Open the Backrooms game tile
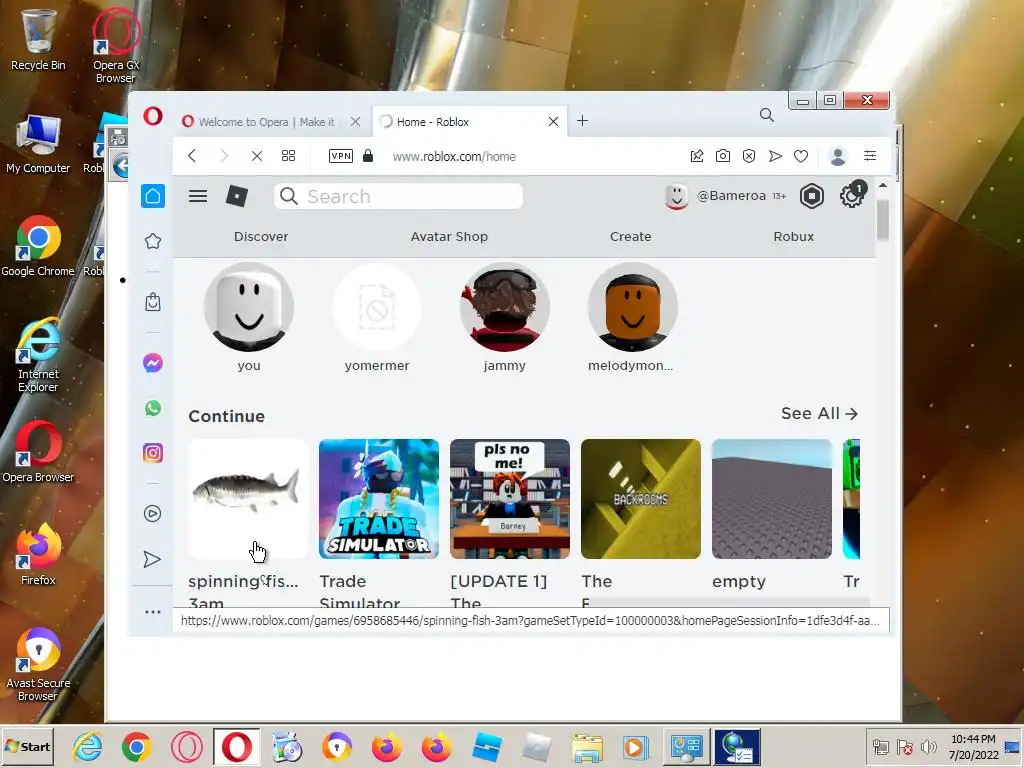 coord(641,499)
